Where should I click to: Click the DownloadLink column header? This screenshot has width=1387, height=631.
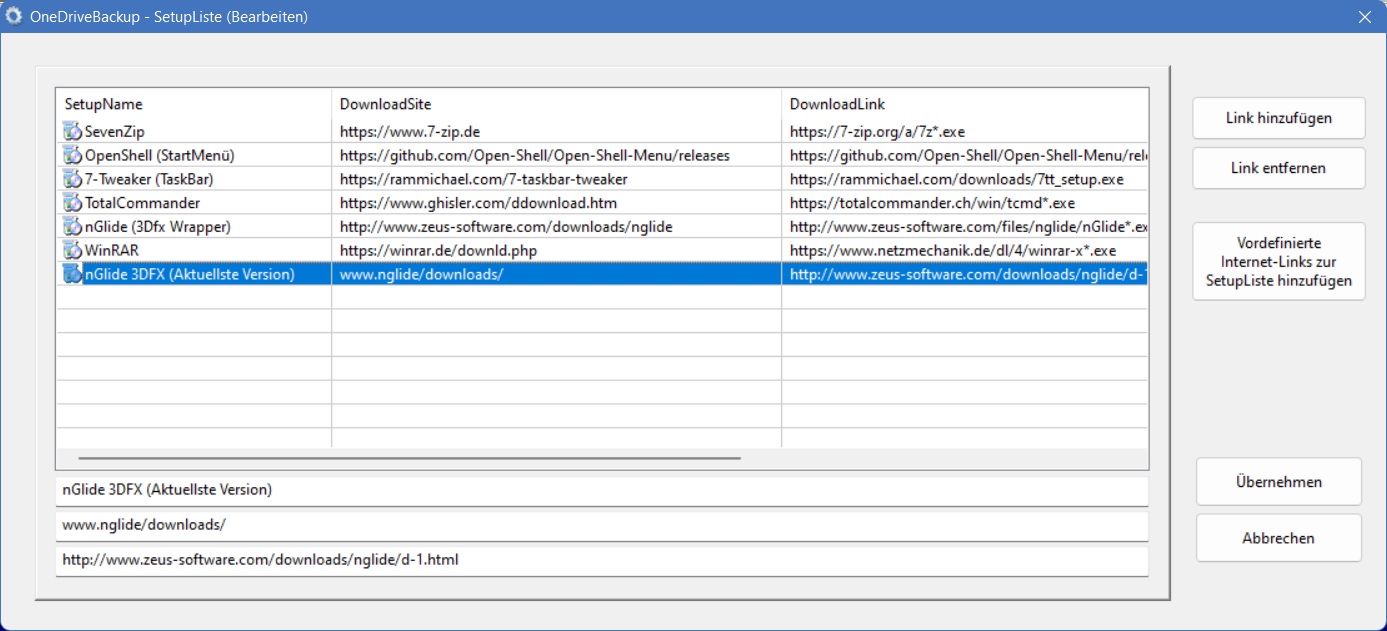[x=965, y=104]
